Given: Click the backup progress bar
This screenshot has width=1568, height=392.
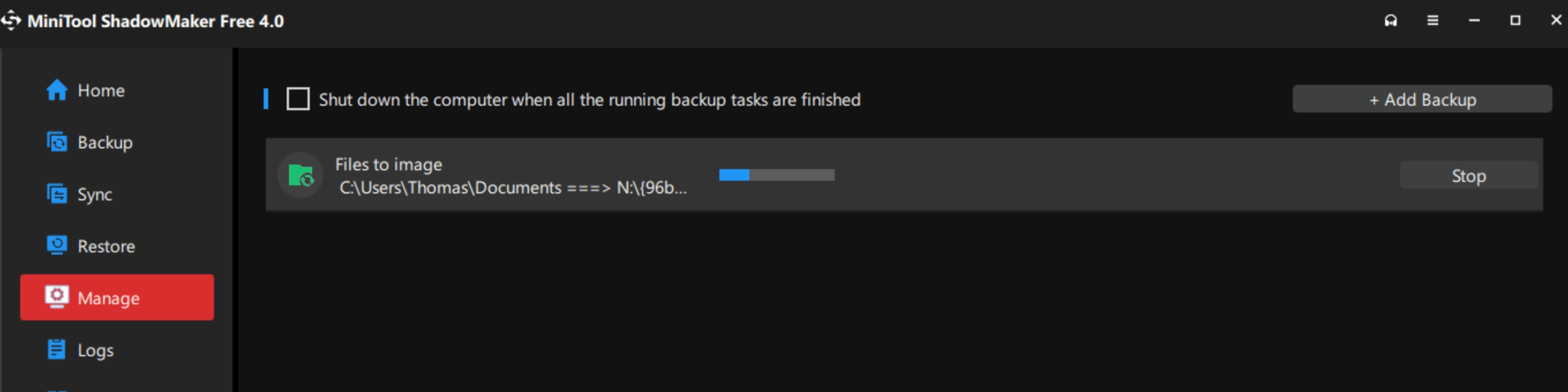Looking at the screenshot, I should click(x=777, y=176).
